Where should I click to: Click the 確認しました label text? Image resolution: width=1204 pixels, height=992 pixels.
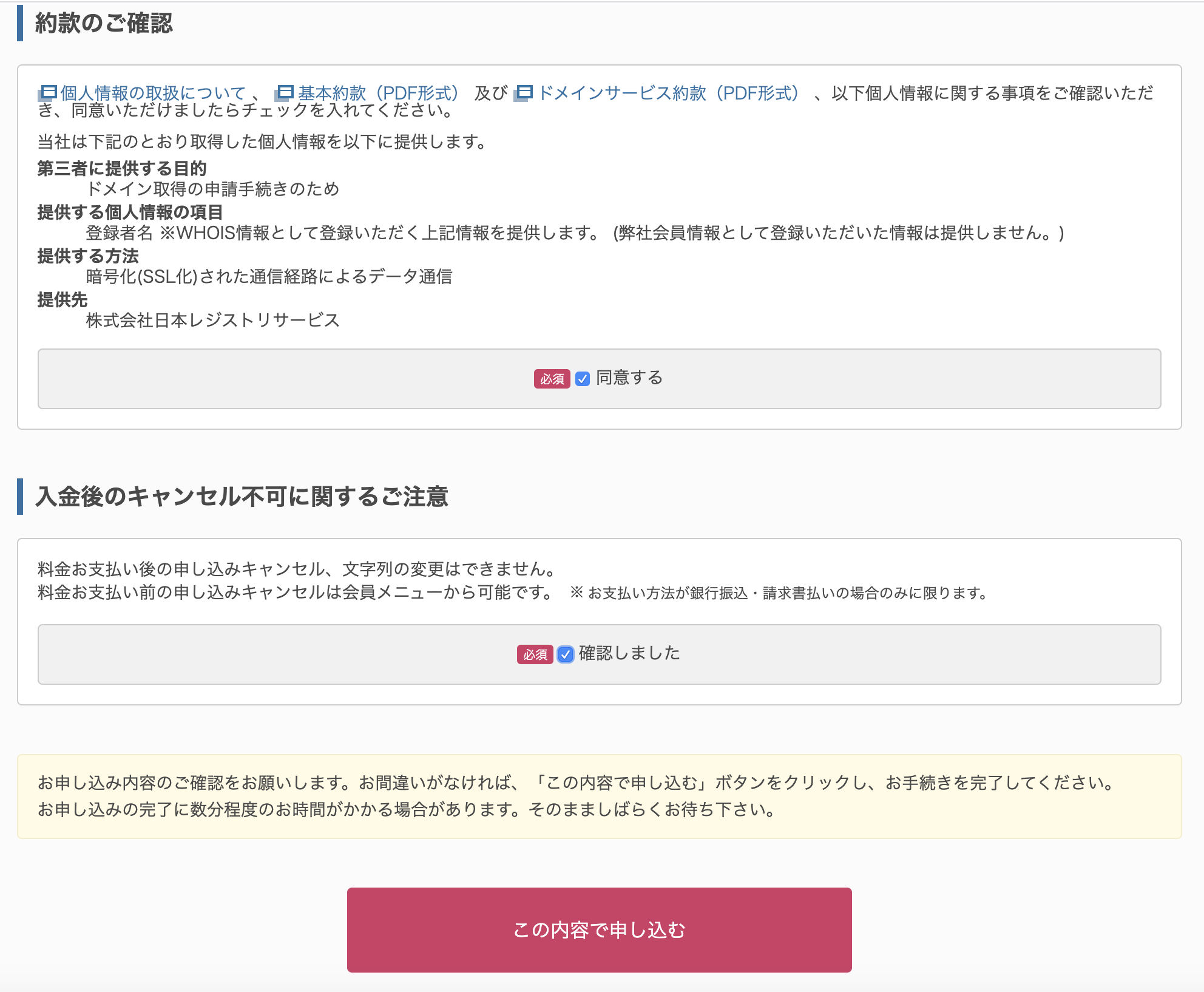coord(629,653)
